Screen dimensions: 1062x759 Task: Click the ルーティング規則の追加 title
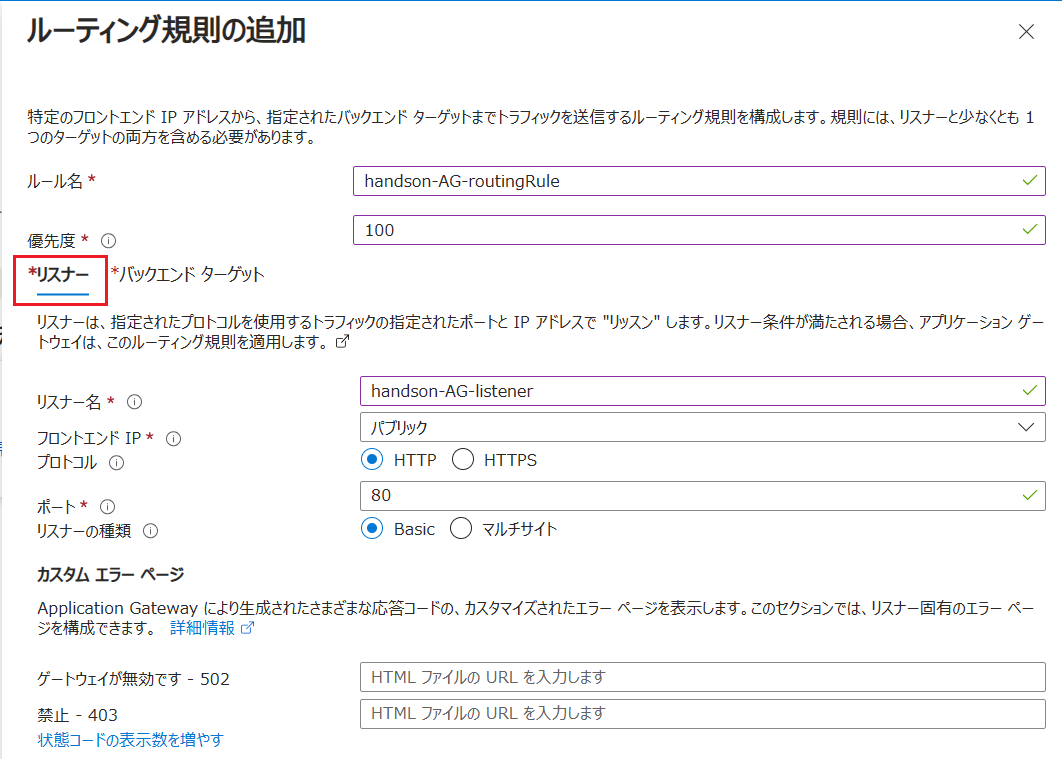pyautogui.click(x=166, y=30)
